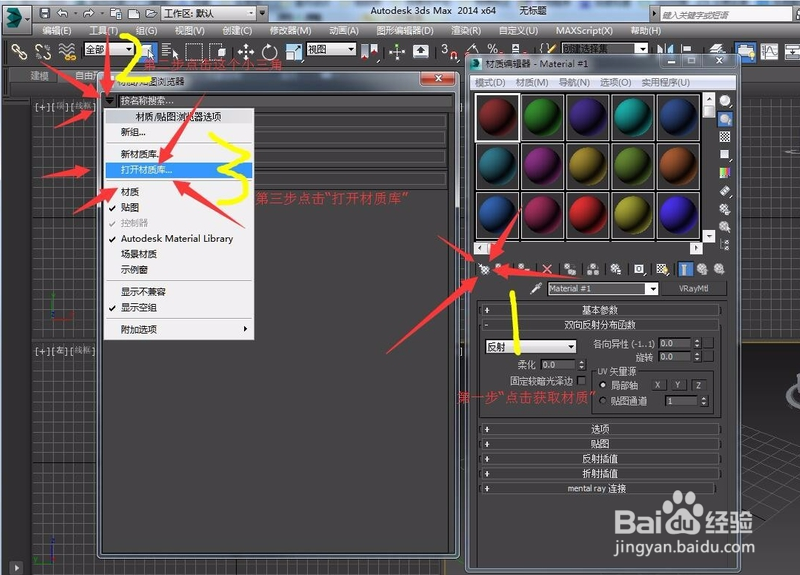Toggle Autodesk Material Library menu option
The width and height of the screenshot is (800, 575).
179,238
